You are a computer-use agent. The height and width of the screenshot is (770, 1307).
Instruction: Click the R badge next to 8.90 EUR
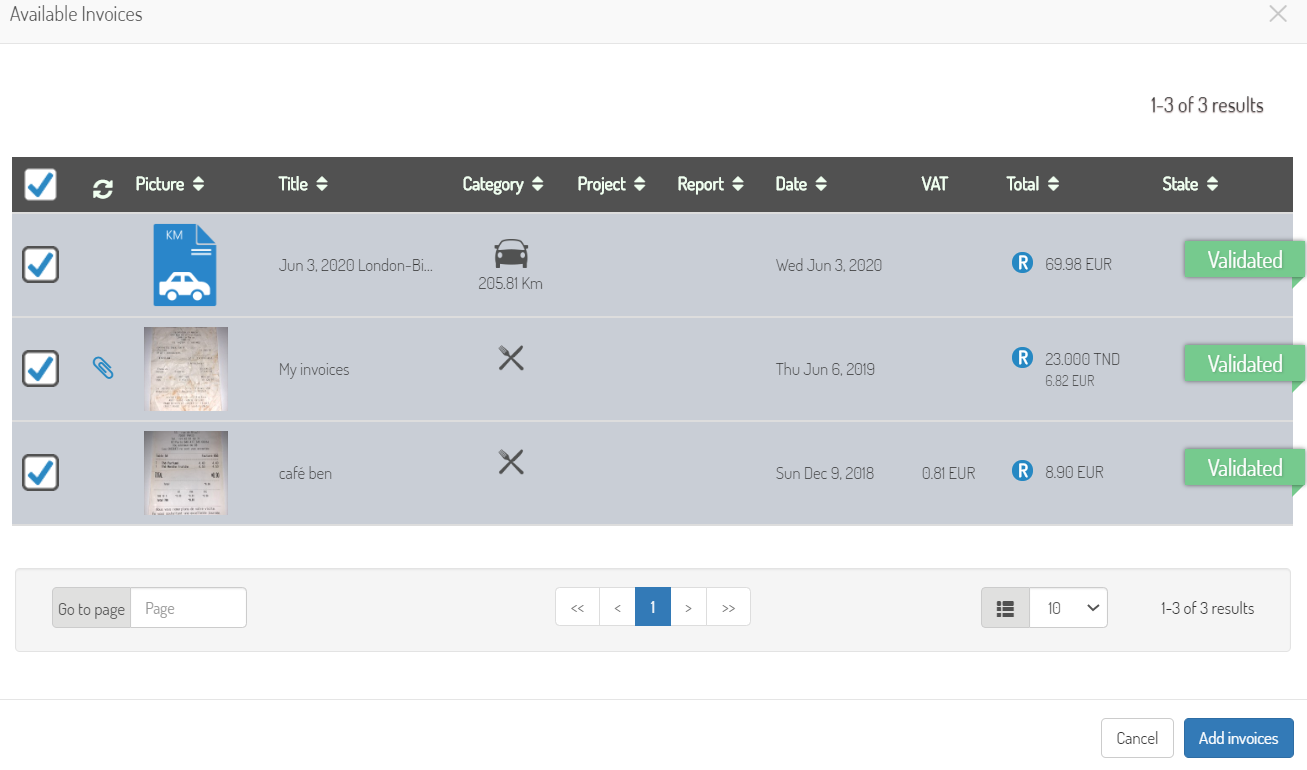pyautogui.click(x=1022, y=471)
